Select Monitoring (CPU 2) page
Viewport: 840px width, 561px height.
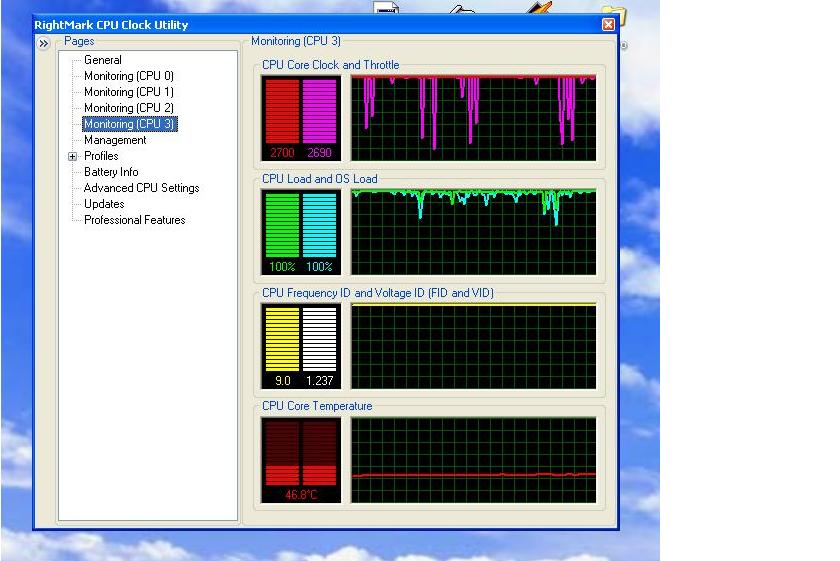[129, 108]
